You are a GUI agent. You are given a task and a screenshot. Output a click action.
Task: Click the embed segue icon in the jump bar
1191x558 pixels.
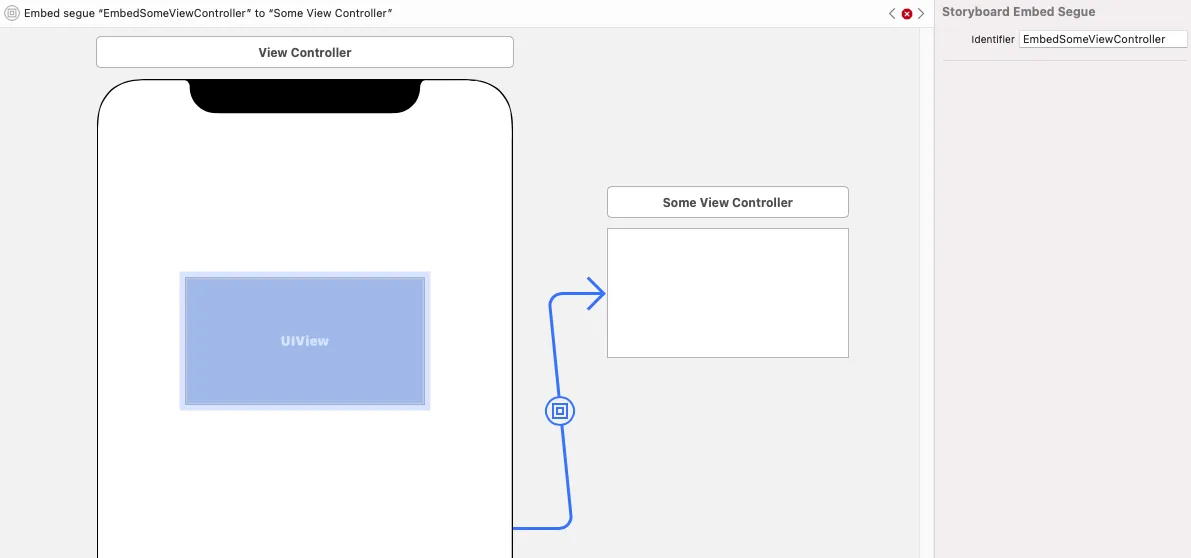11,14
